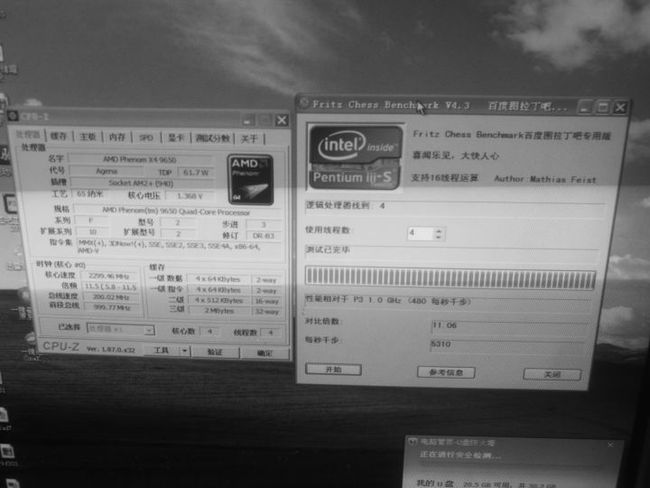Click the core voltage value 1.368 V

pos(190,196)
